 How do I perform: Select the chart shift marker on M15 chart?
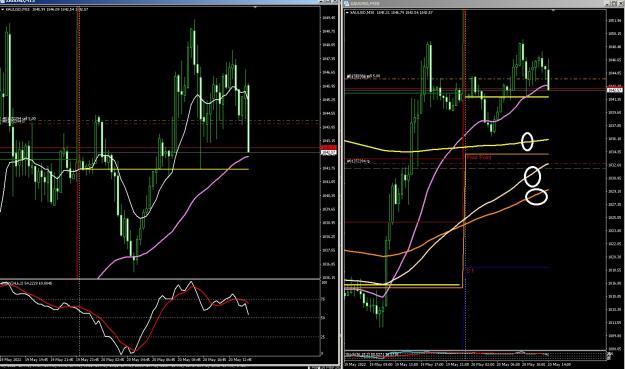tap(255, 7)
